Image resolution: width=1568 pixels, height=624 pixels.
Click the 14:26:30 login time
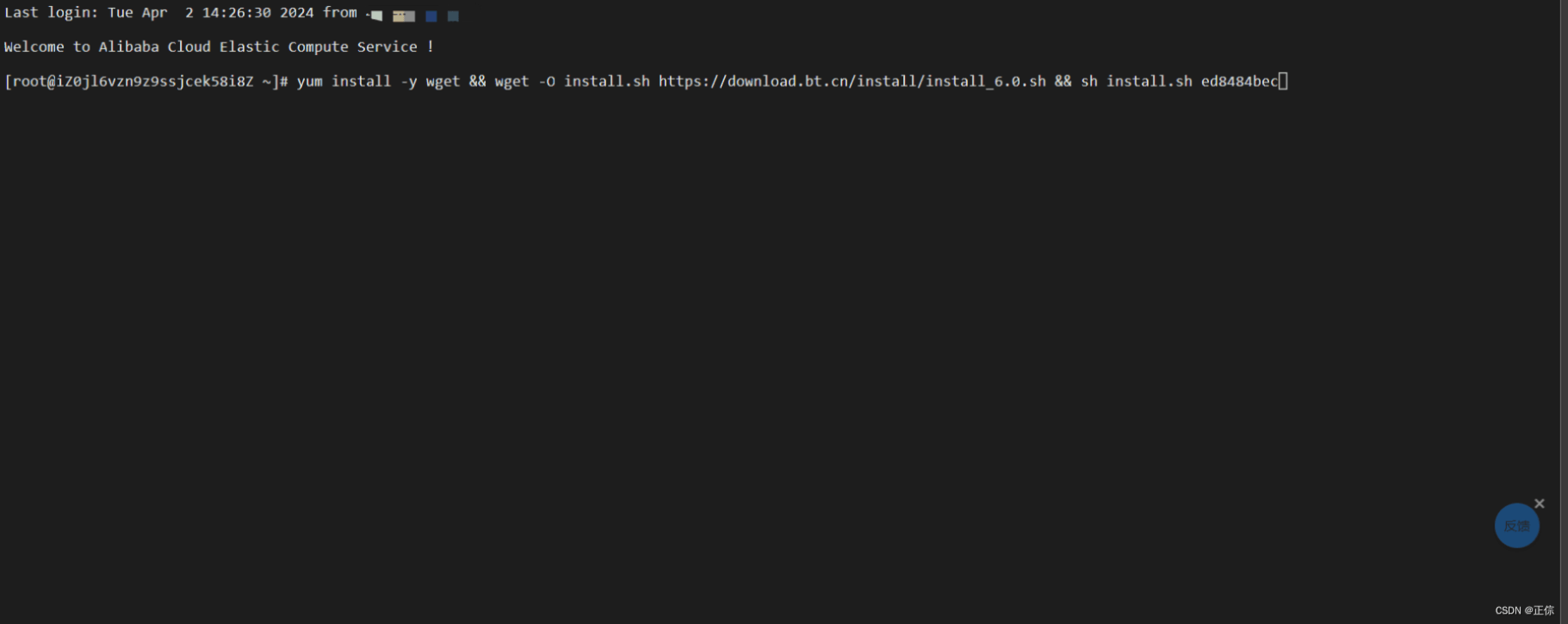click(236, 13)
